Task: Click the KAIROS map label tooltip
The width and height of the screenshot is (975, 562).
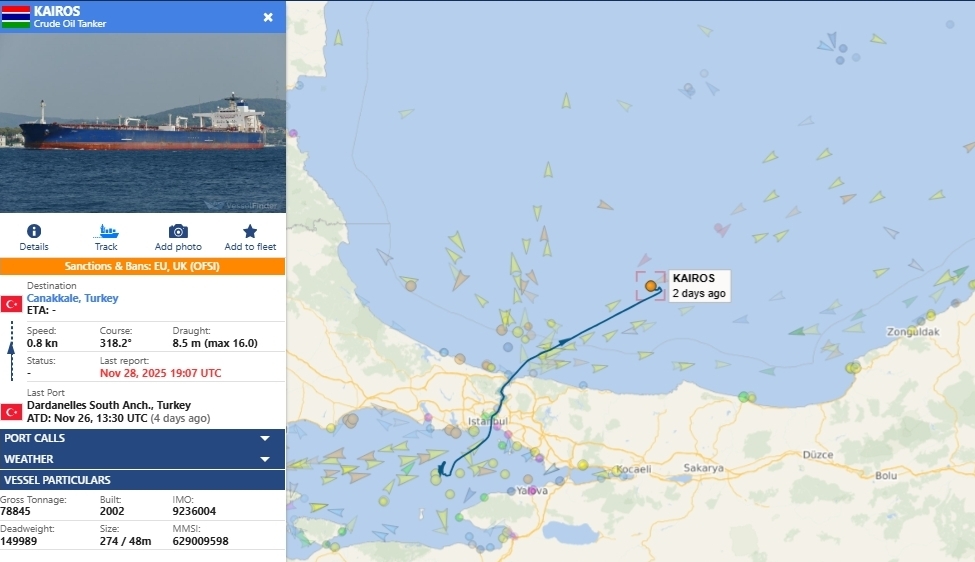Action: click(699, 286)
